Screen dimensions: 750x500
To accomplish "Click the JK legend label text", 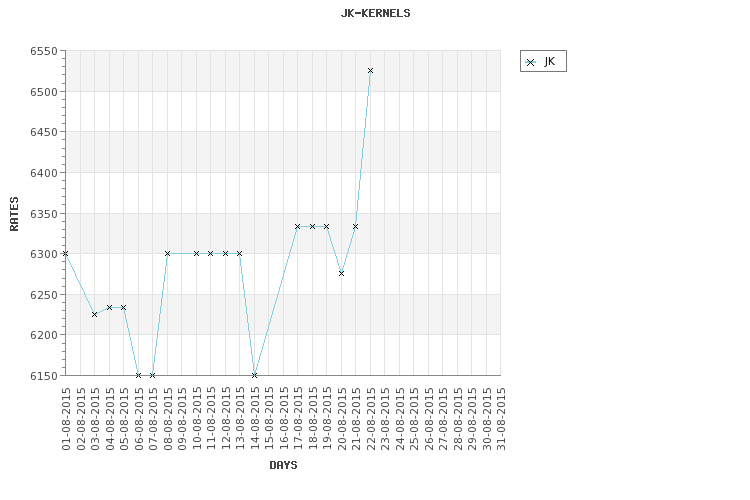I will click(x=550, y=62).
